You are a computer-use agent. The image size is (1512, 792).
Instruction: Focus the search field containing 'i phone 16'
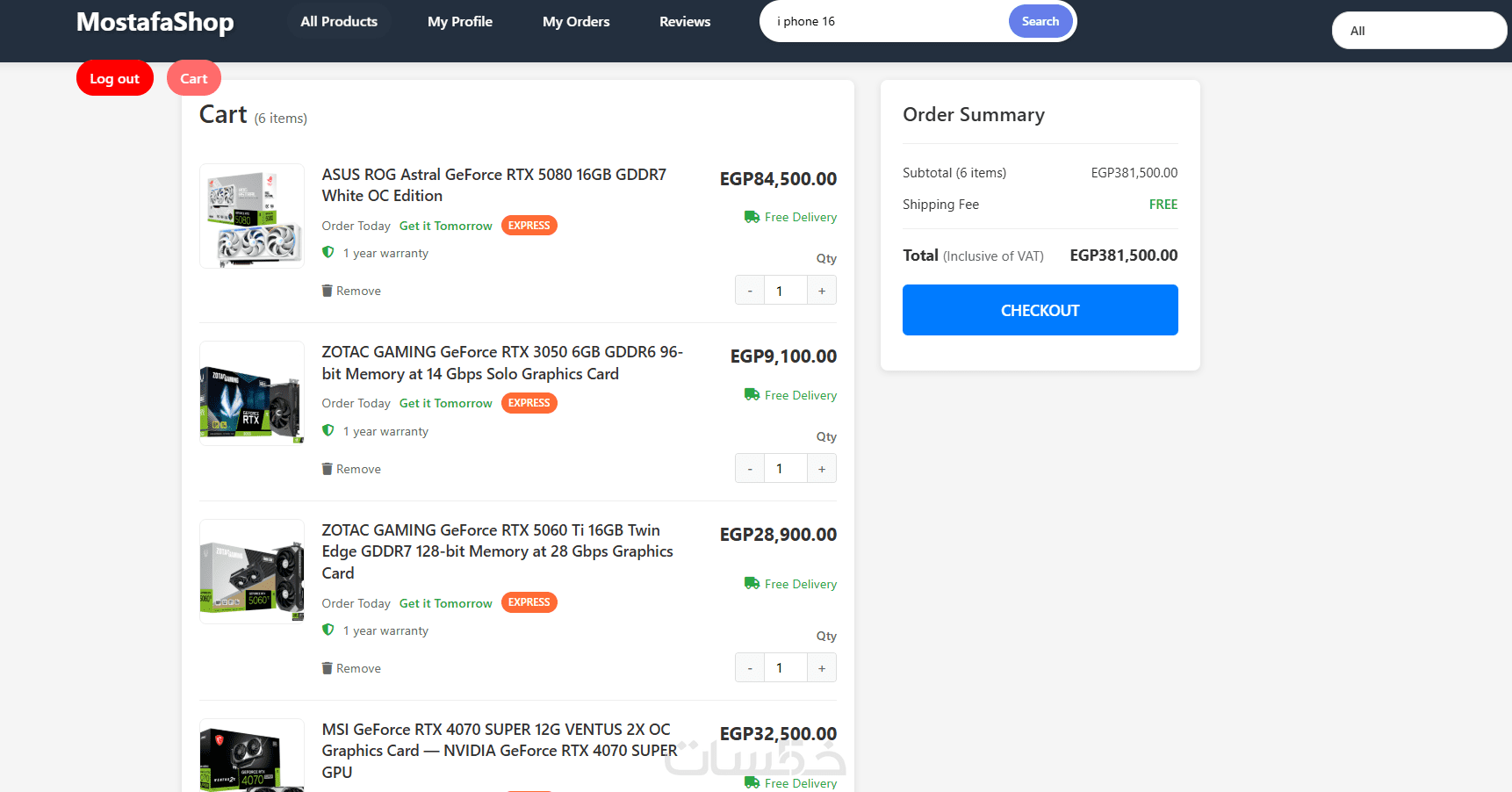pos(885,22)
